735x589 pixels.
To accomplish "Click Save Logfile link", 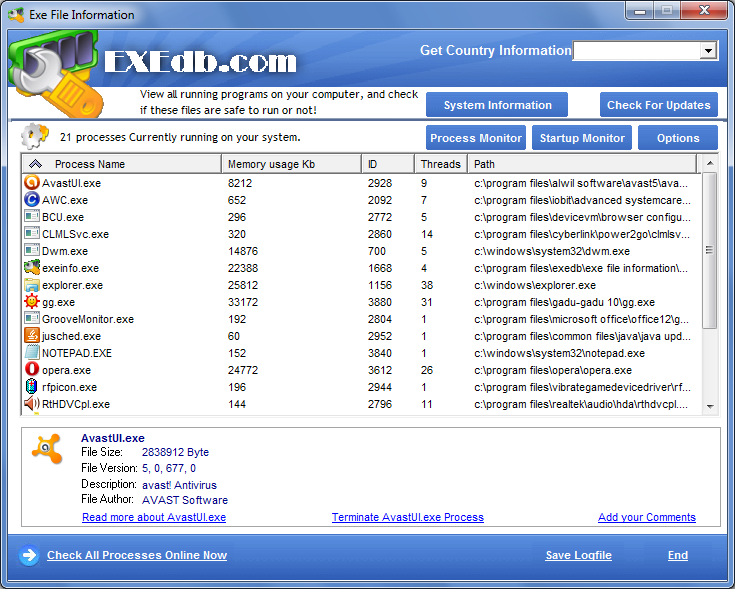I will [x=578, y=555].
